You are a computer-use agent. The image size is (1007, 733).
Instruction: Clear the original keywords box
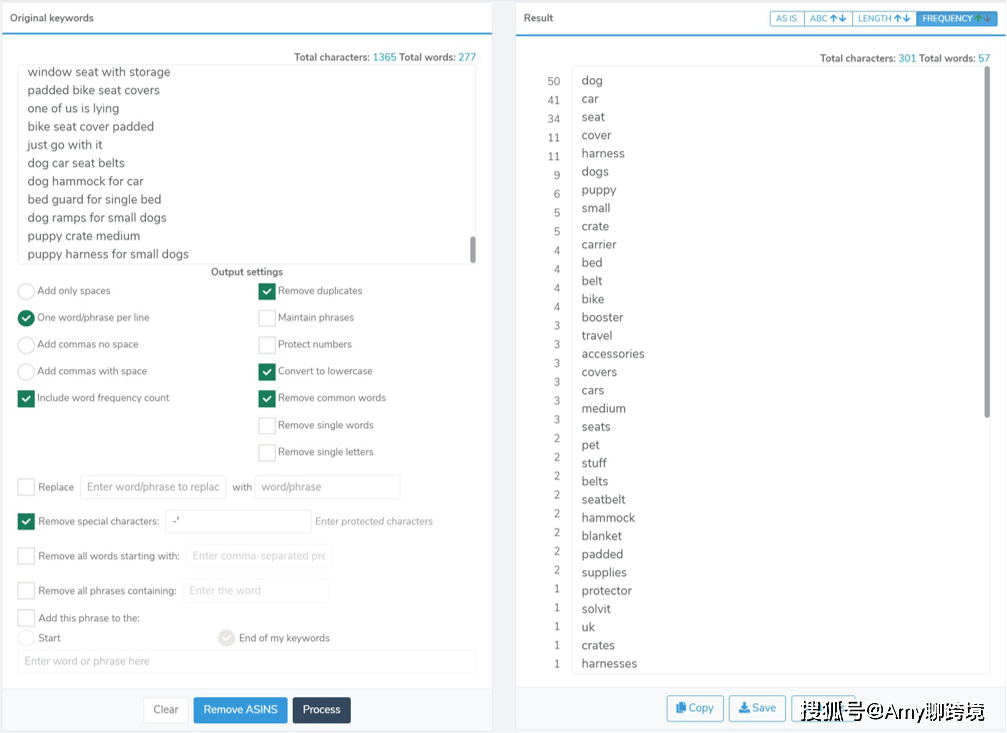click(165, 710)
